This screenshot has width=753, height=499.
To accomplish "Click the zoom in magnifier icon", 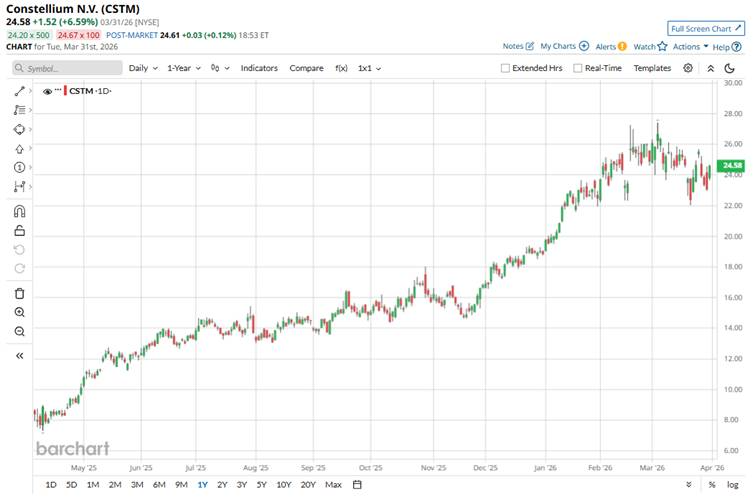I will [19, 312].
